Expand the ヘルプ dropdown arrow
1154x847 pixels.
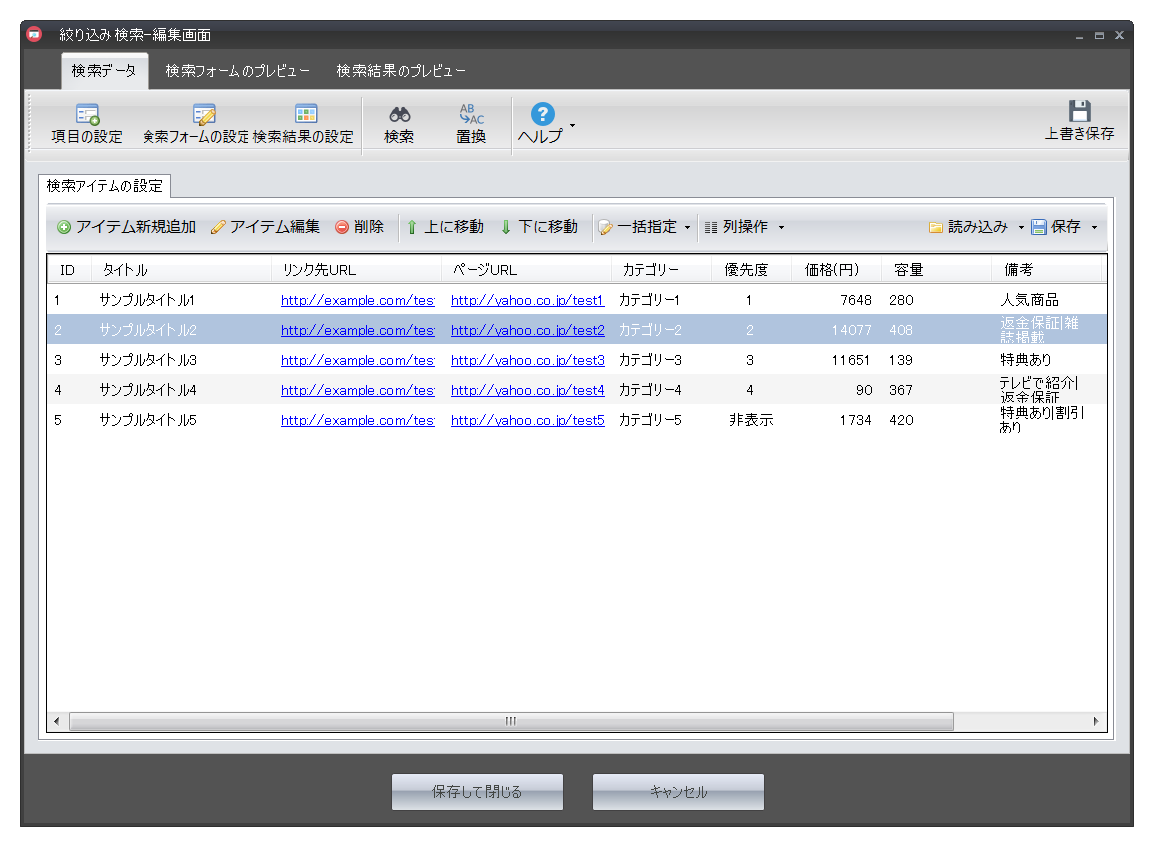point(572,125)
